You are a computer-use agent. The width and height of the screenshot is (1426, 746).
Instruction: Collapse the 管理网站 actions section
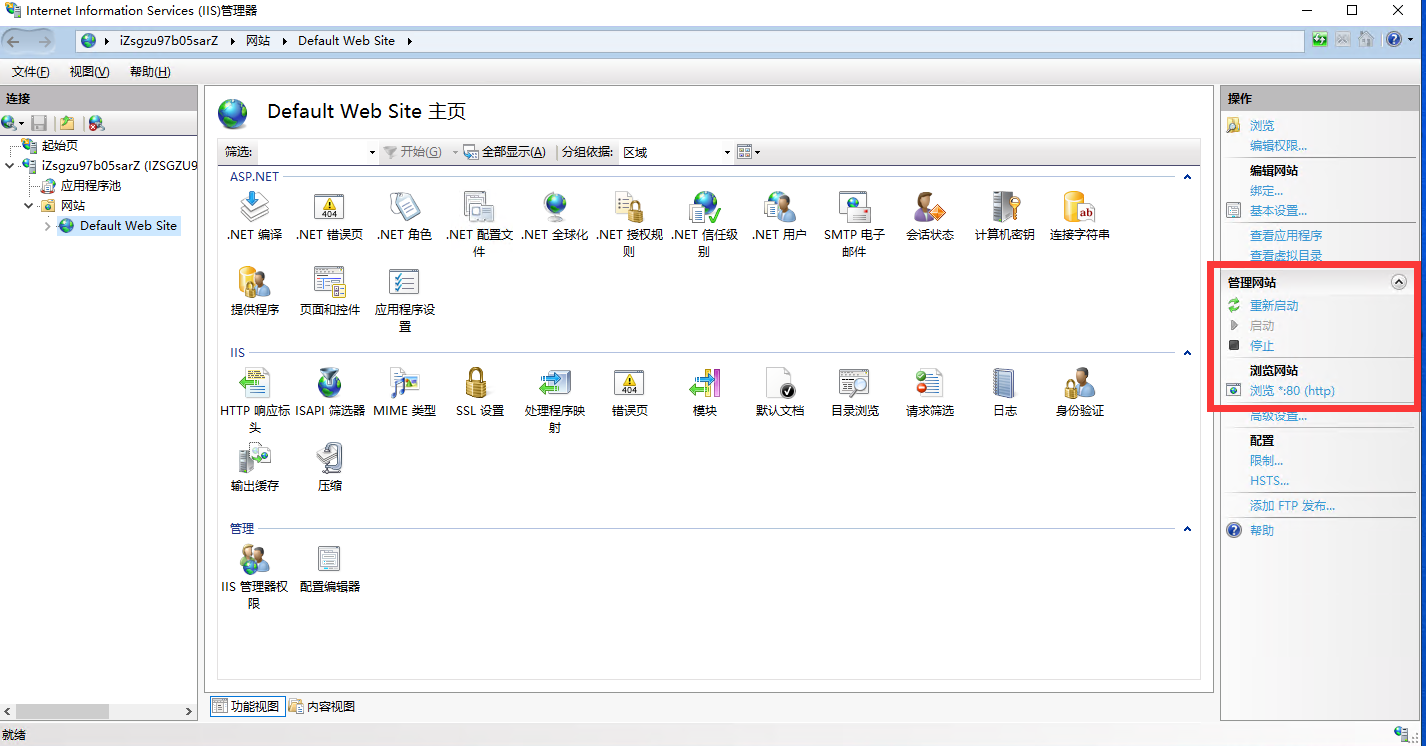[1399, 283]
